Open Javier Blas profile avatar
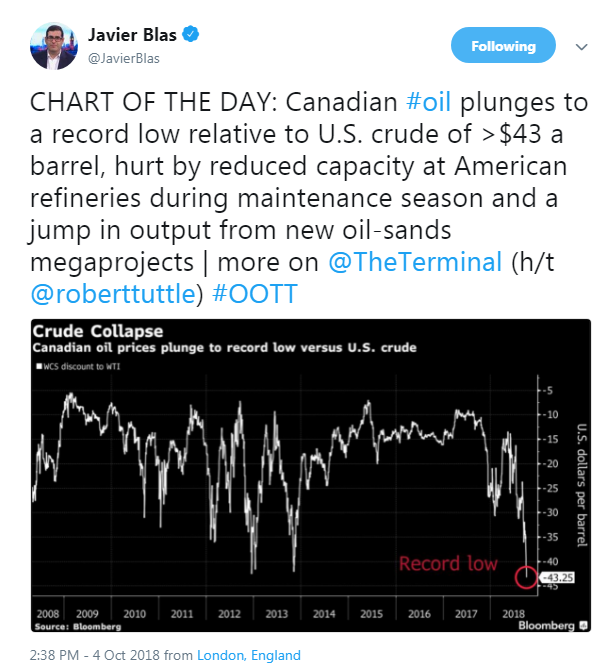The height and width of the screenshot is (672, 613). click(54, 46)
